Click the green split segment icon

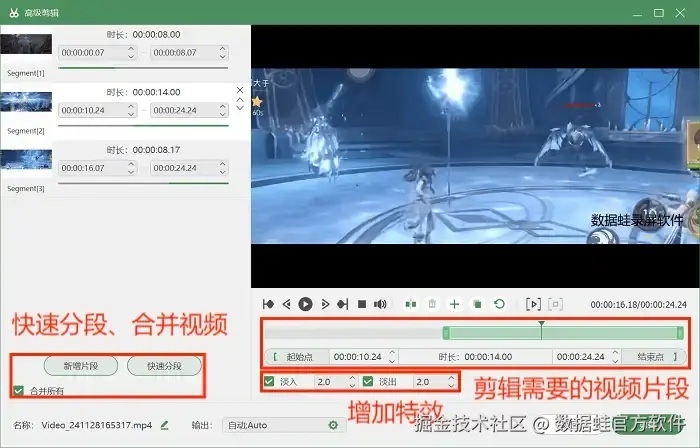411,304
